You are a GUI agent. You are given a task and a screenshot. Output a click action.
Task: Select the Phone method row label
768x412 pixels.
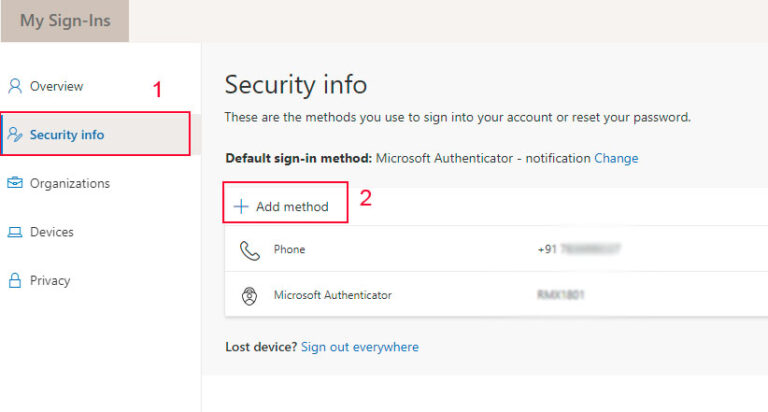click(290, 249)
